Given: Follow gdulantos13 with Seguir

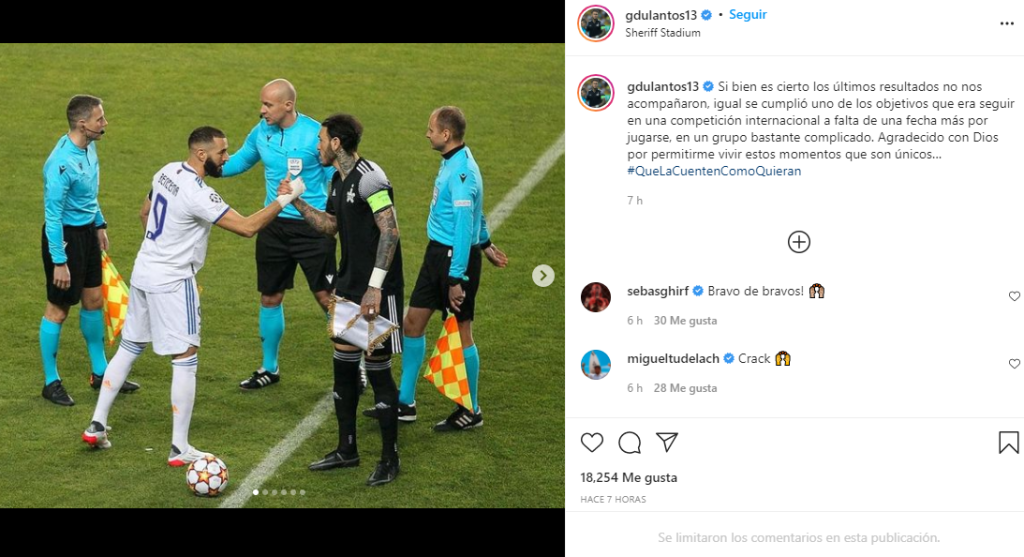Looking at the screenshot, I should (x=747, y=14).
